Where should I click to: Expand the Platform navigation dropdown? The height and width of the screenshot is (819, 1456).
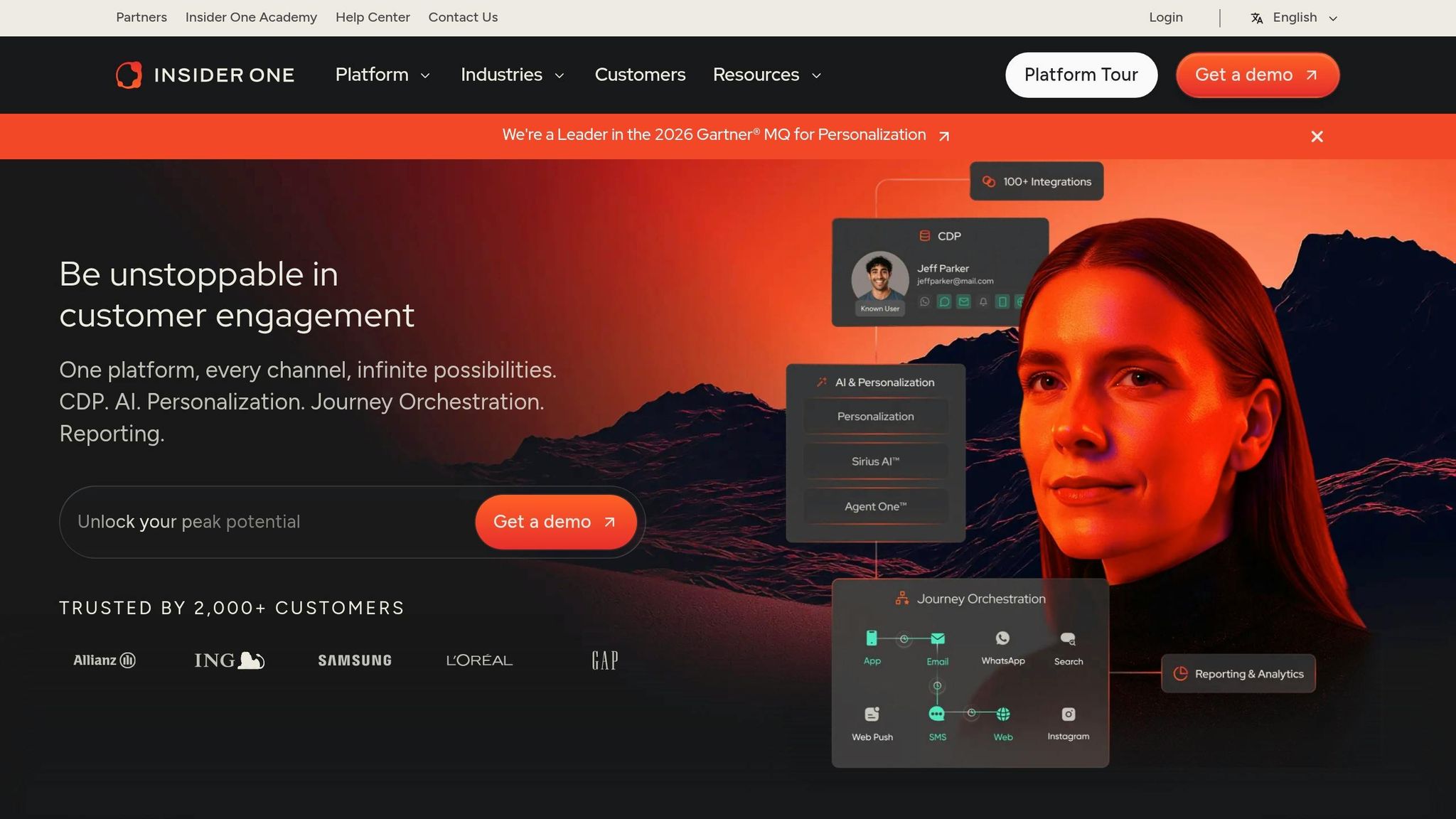382,75
